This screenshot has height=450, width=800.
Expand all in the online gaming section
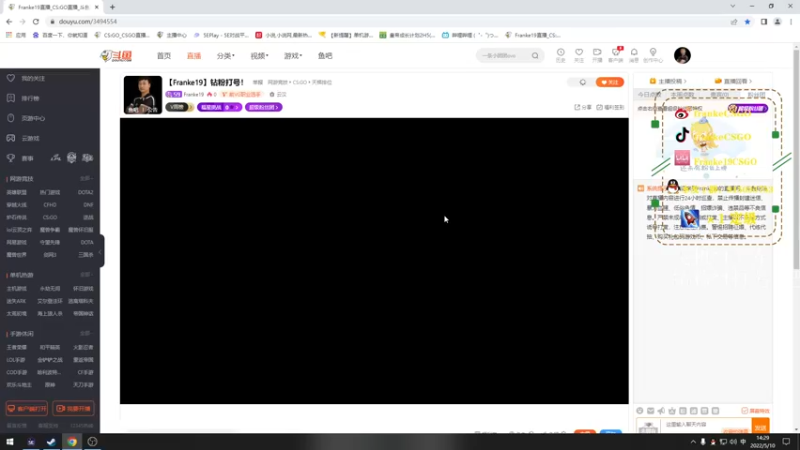(86, 179)
